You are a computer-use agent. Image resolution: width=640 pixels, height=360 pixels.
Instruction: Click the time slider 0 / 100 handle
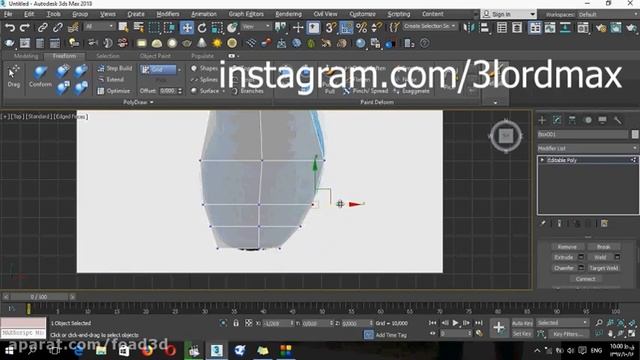[38, 297]
